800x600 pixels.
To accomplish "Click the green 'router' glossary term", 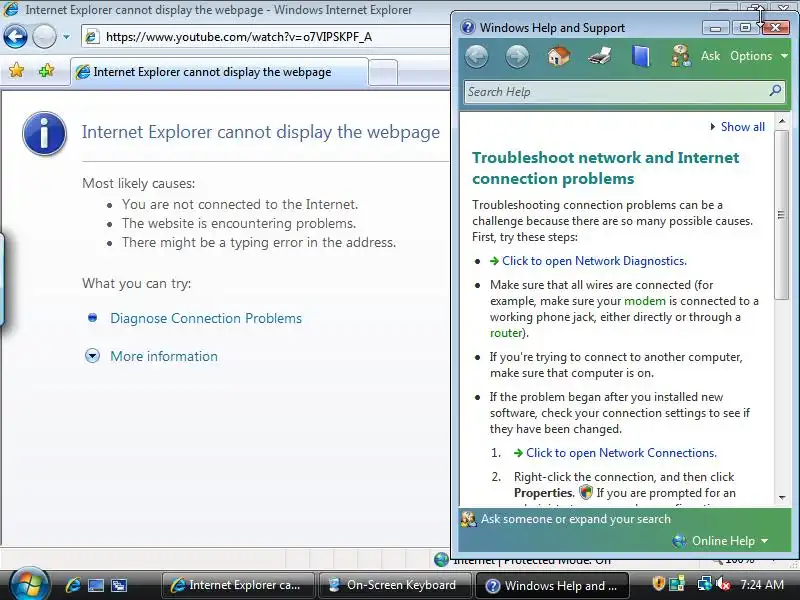I will coord(506,333).
